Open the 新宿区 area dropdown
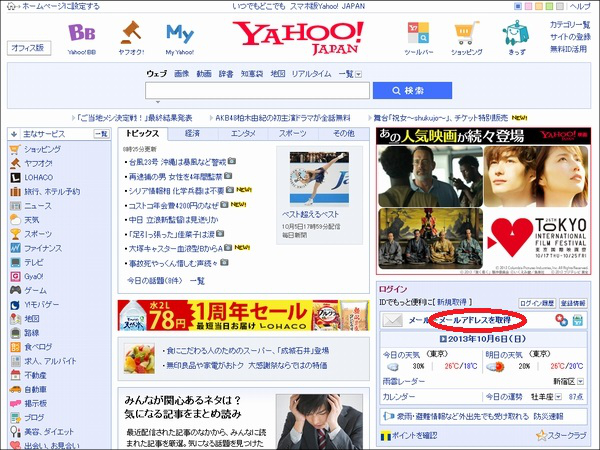 580,382
